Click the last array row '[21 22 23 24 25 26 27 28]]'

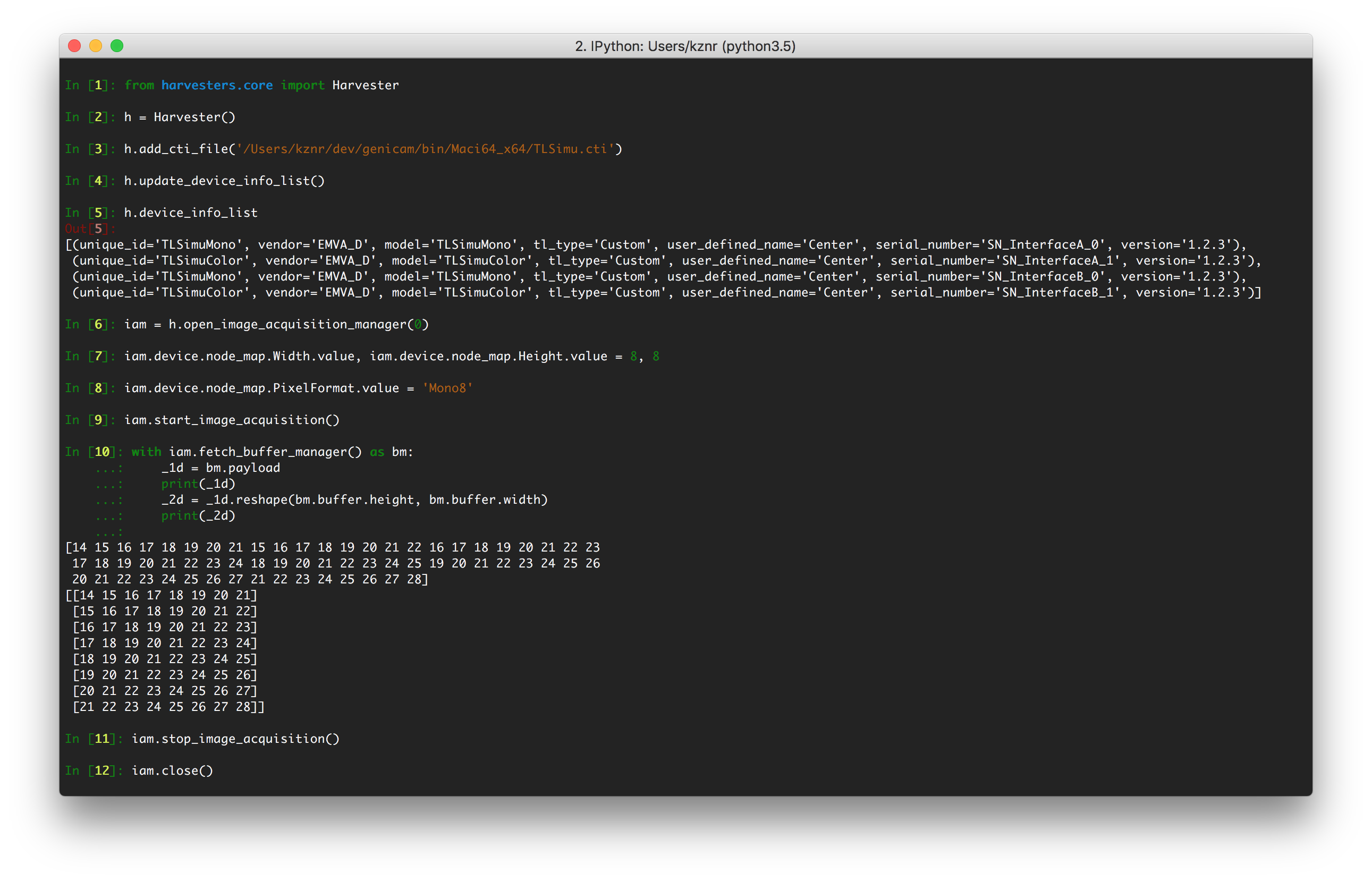tap(169, 707)
